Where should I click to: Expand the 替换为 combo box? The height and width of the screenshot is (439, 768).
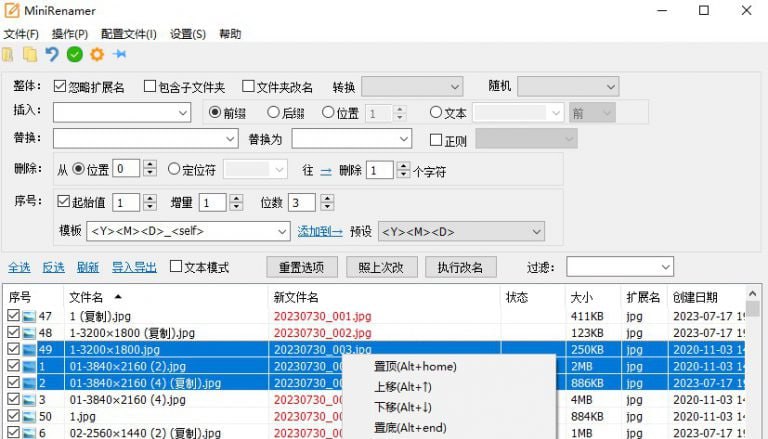tap(404, 139)
